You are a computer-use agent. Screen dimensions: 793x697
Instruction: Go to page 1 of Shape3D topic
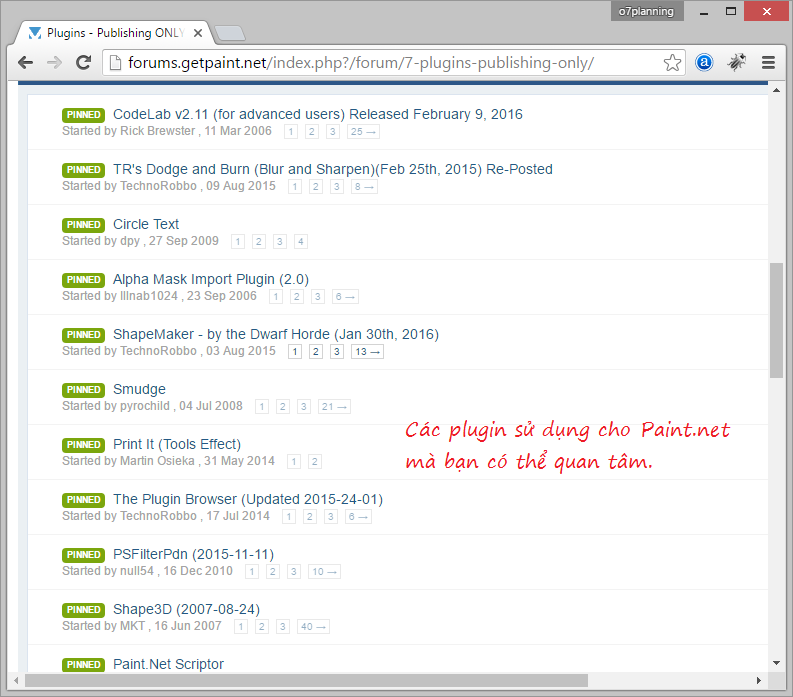tap(241, 627)
